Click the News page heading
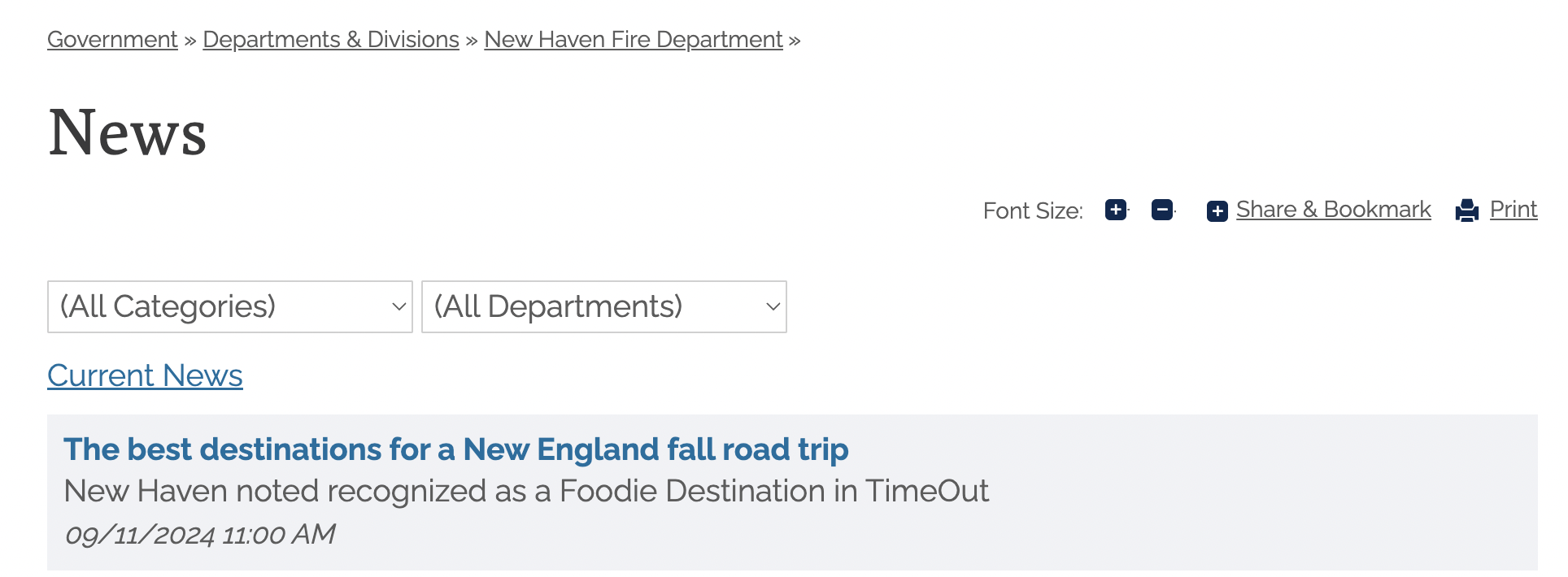The width and height of the screenshot is (1568, 577). coord(127,132)
